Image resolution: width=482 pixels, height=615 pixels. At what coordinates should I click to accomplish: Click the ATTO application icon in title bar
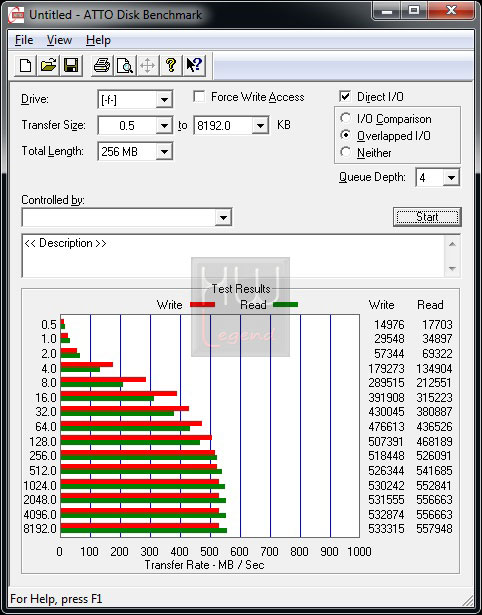(x=16, y=15)
